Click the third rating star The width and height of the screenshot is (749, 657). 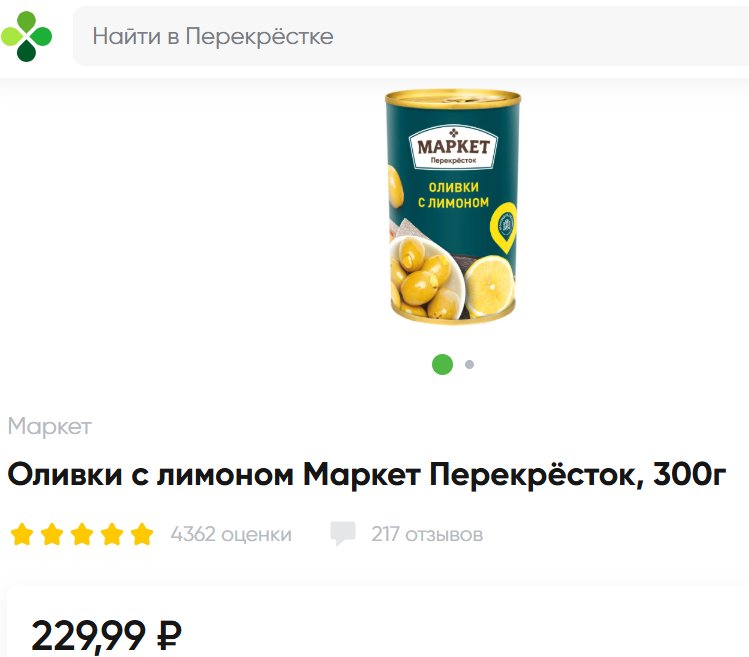coord(82,534)
